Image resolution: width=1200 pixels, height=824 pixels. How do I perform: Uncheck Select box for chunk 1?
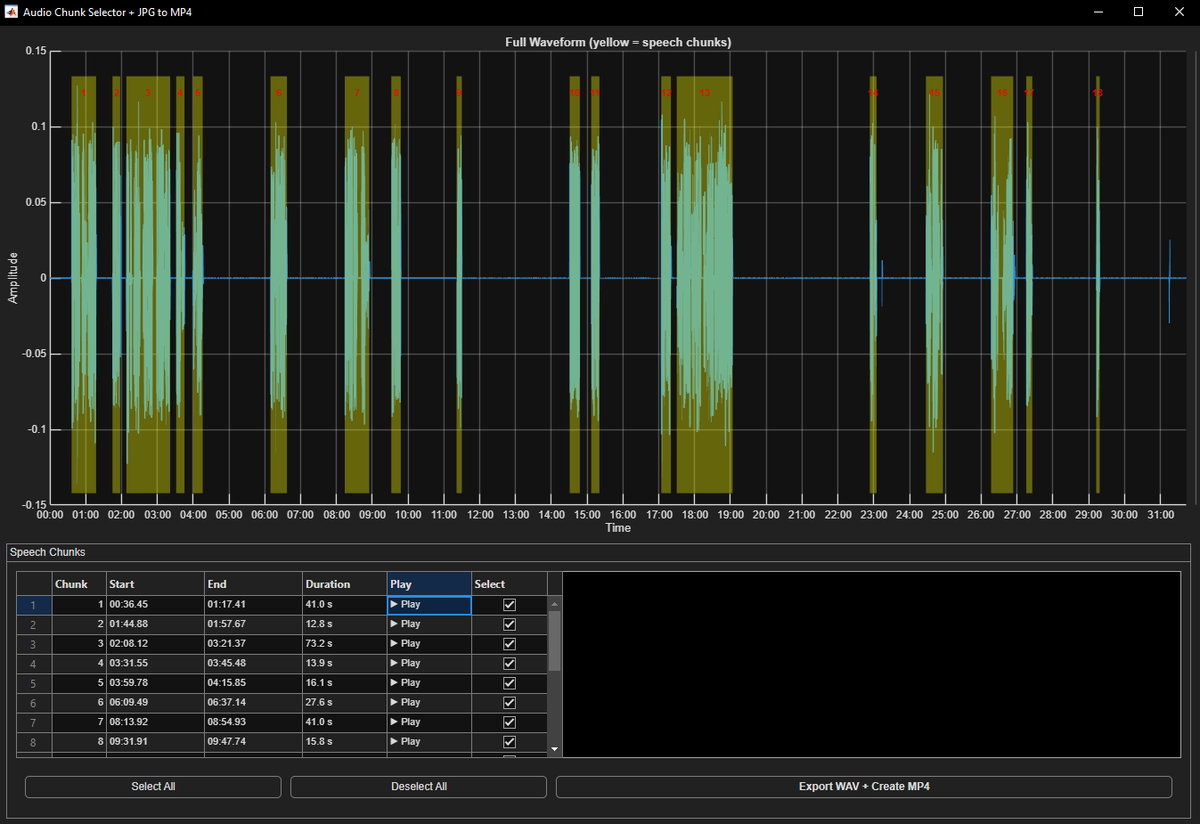[510, 604]
